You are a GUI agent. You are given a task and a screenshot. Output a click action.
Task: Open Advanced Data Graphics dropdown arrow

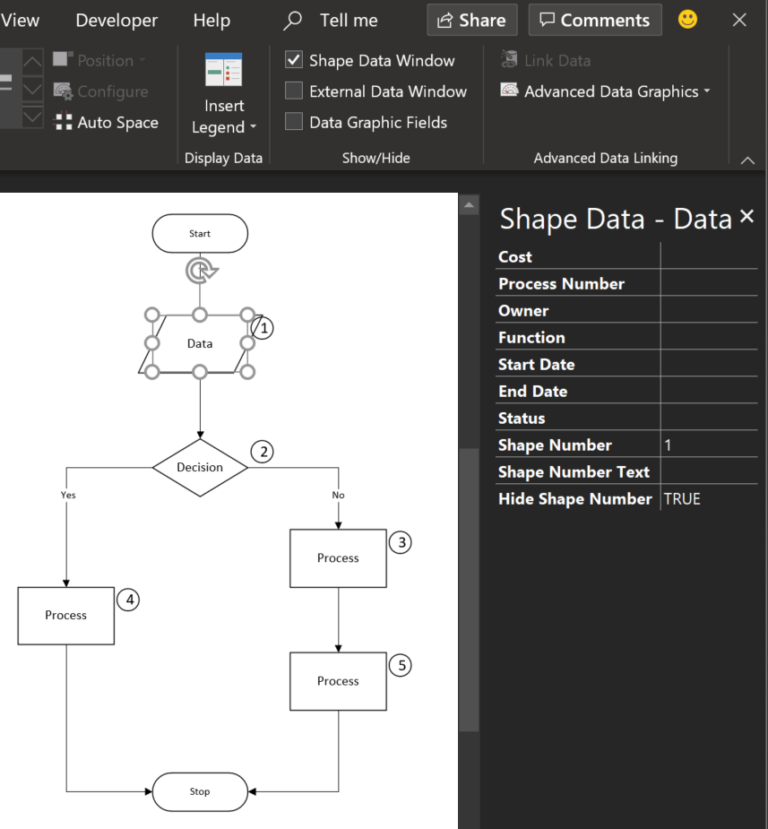[x=707, y=91]
